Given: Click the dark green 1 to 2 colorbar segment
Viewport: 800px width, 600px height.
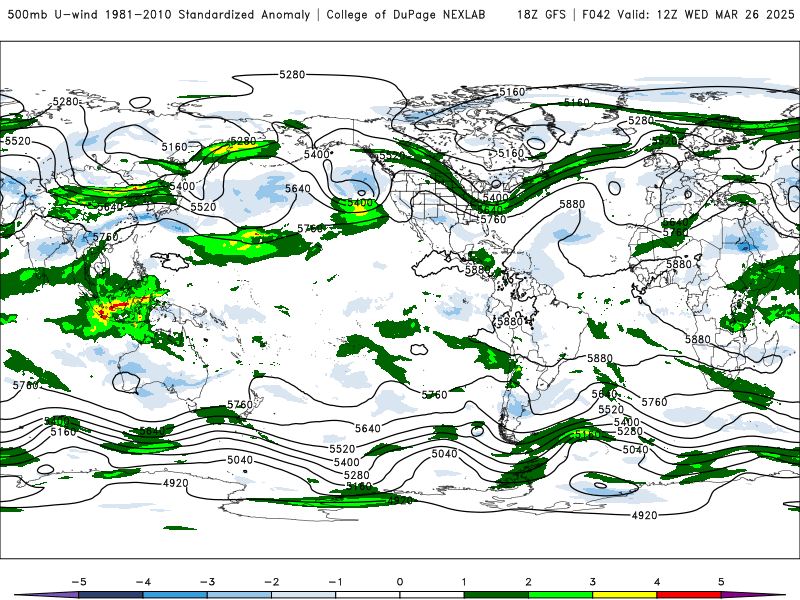Looking at the screenshot, I should (x=496, y=595).
